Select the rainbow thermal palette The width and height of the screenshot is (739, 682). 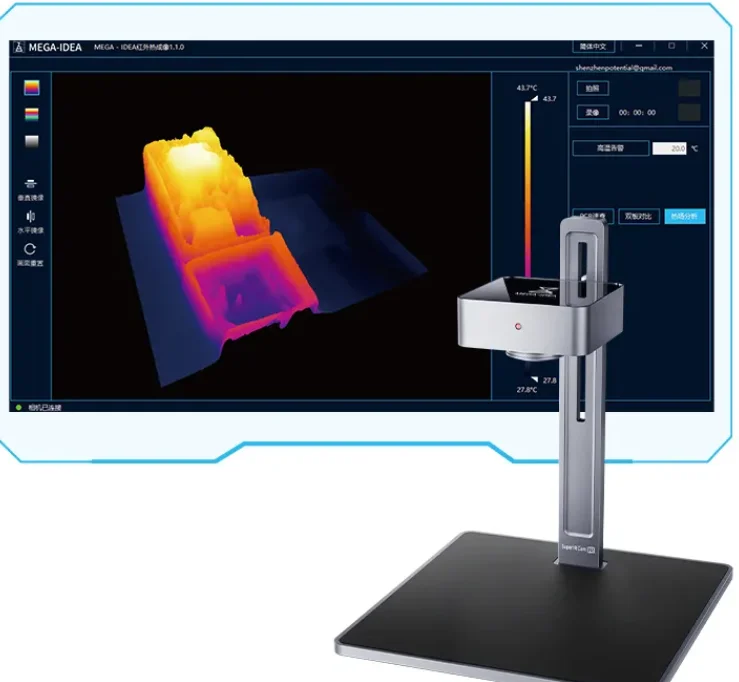pos(32,115)
